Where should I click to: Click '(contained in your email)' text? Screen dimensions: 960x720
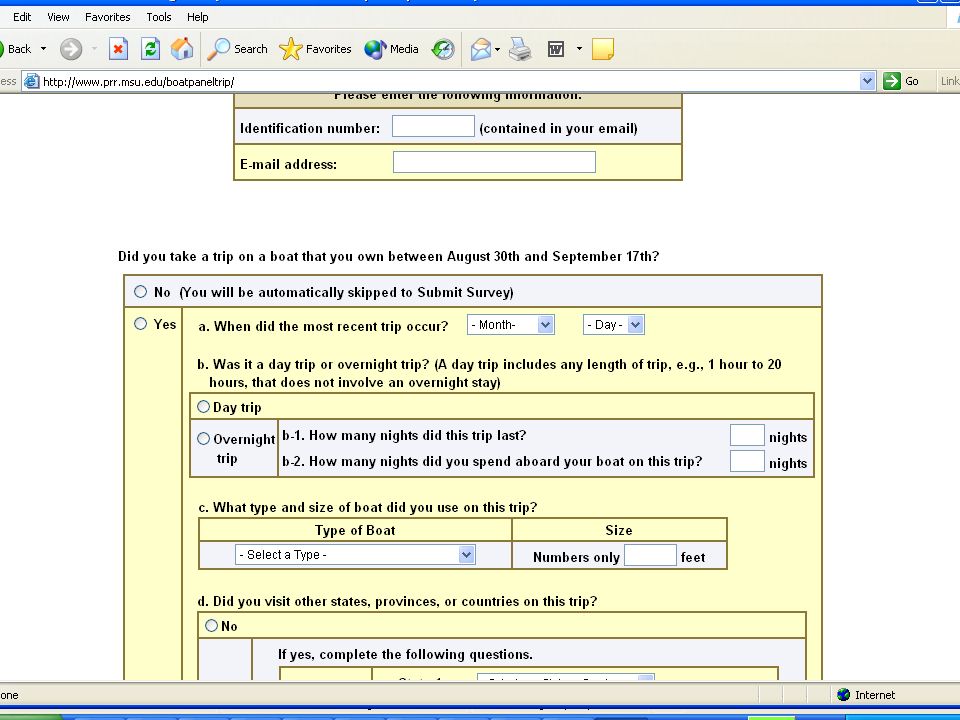[x=558, y=128]
